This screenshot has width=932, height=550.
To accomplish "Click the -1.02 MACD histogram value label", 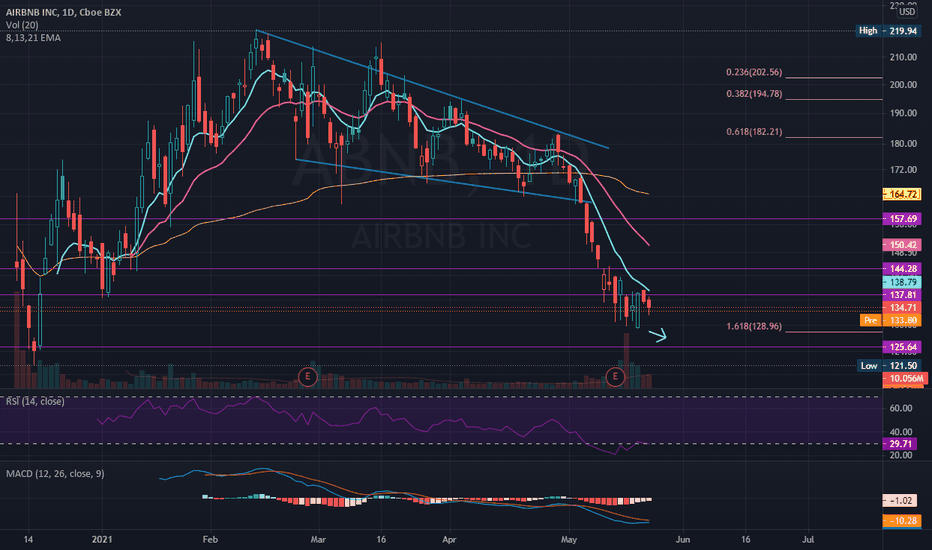I will pyautogui.click(x=900, y=501).
